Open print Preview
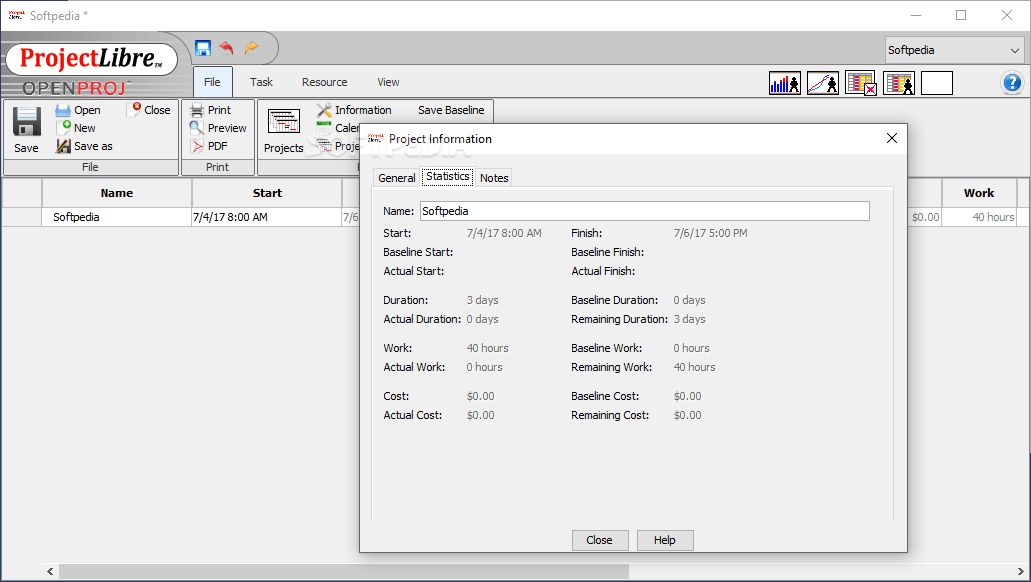The height and width of the screenshot is (582, 1031). pos(218,128)
